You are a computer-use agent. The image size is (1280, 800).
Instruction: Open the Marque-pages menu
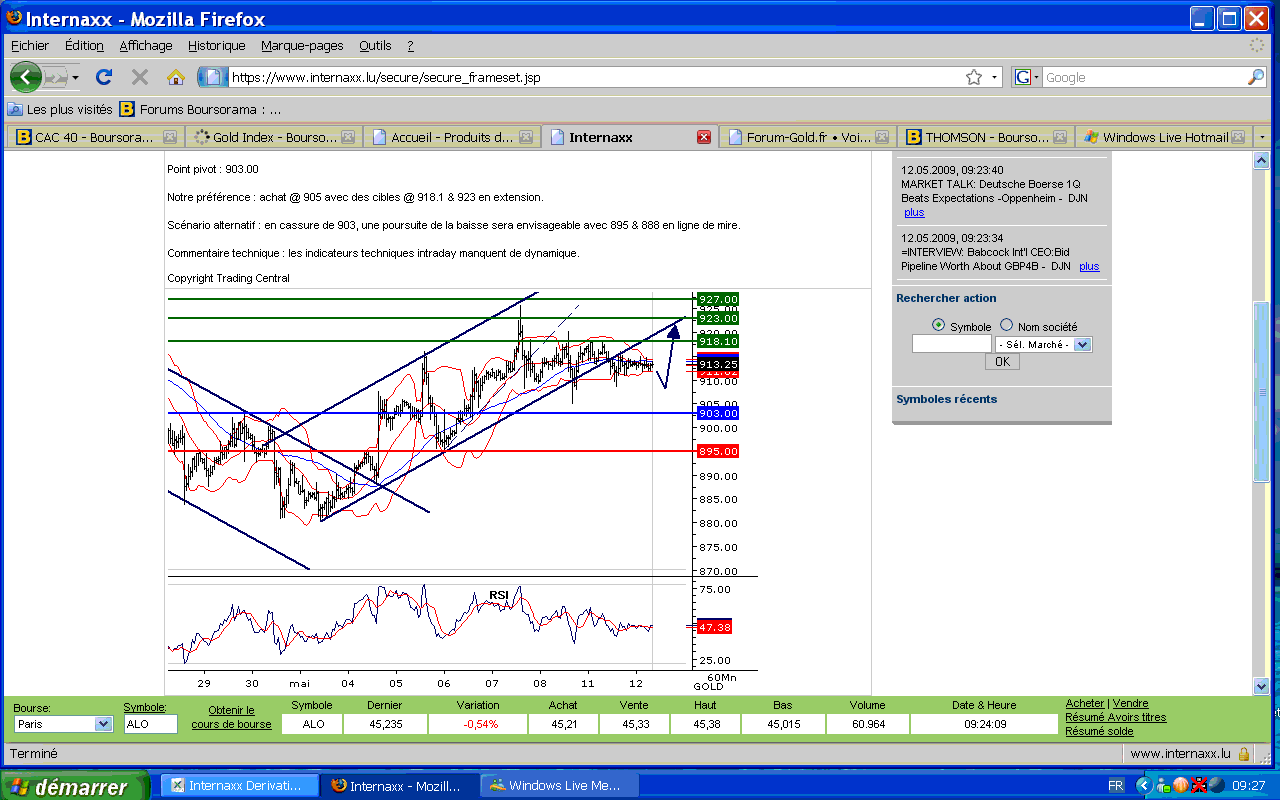pos(302,46)
